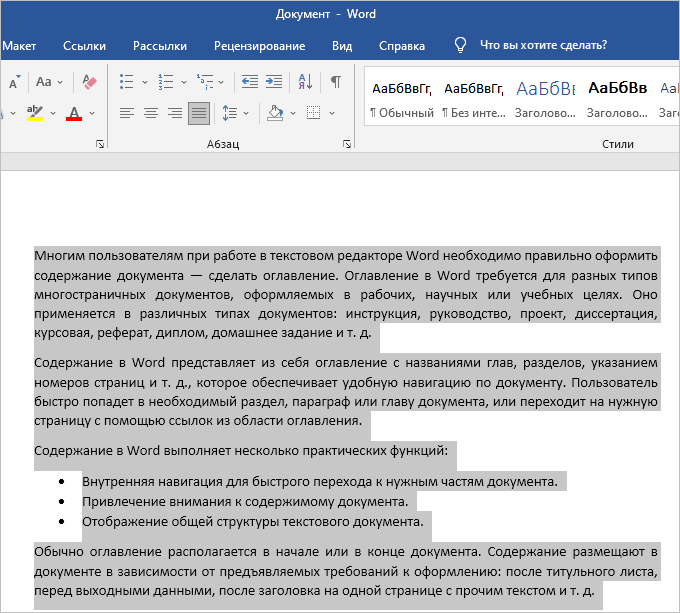Apply red font color
Screen dimensions: 680x613
(74, 113)
